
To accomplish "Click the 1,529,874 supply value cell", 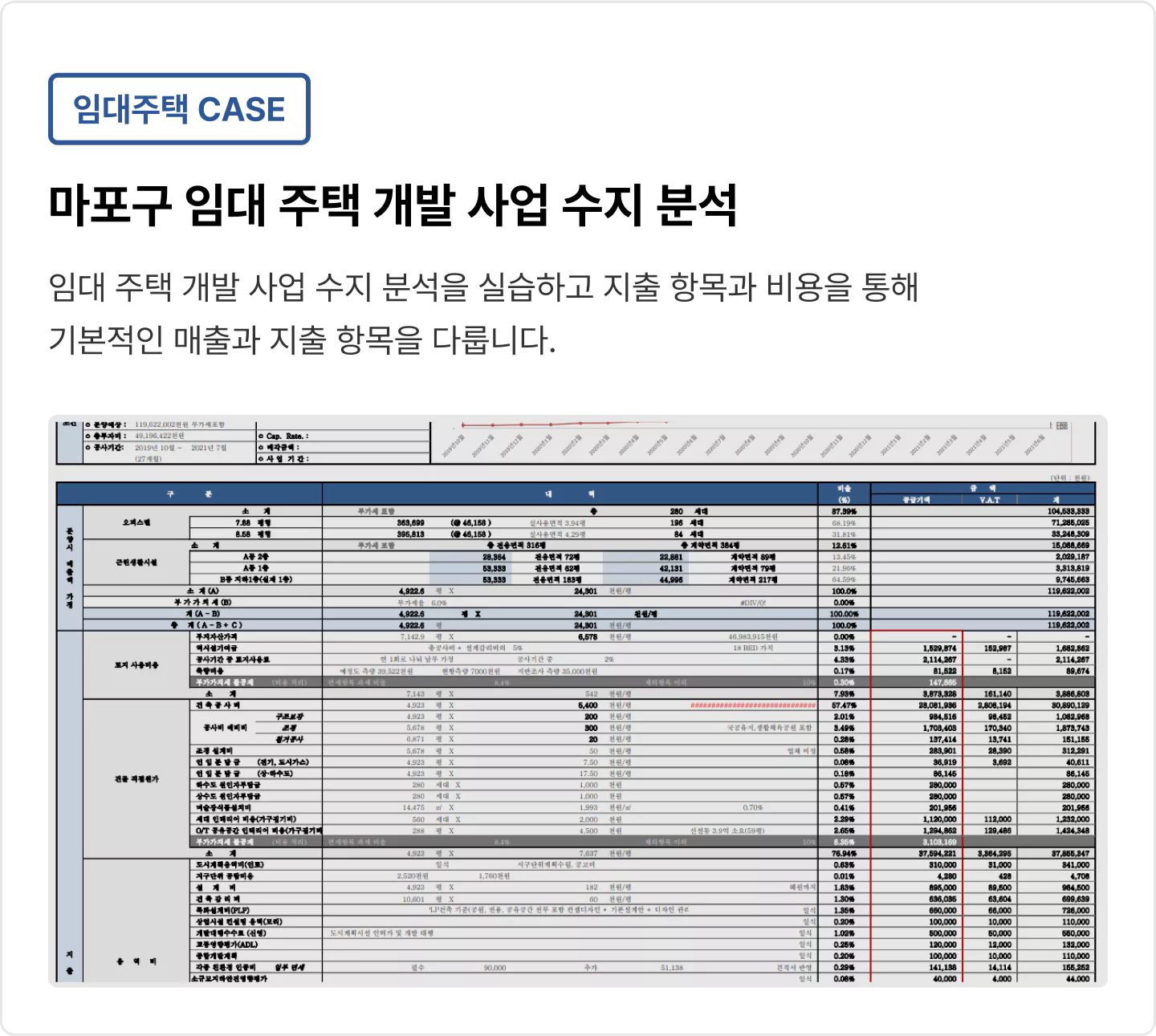I will point(939,648).
